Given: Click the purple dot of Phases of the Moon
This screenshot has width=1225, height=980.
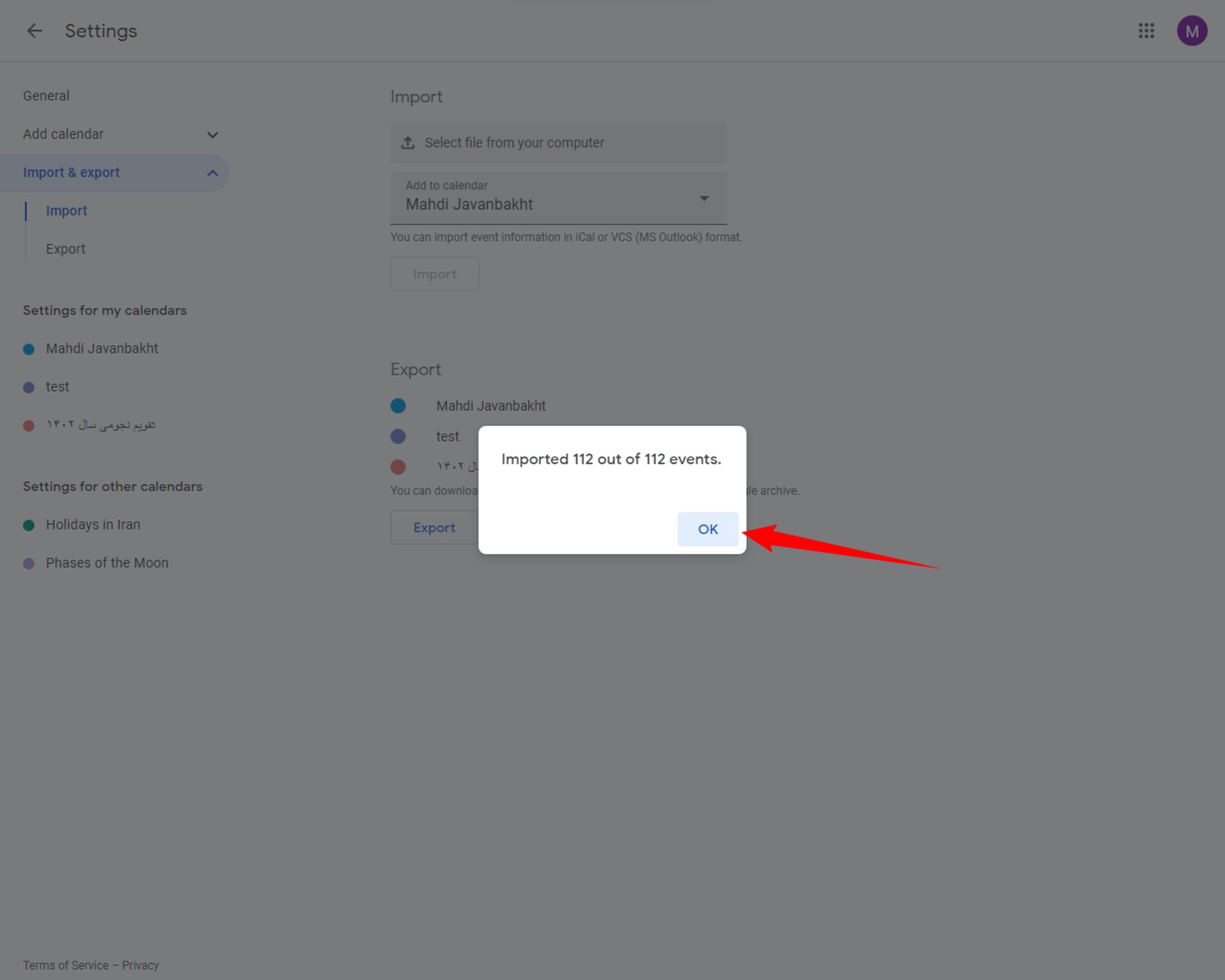Looking at the screenshot, I should pyautogui.click(x=29, y=563).
